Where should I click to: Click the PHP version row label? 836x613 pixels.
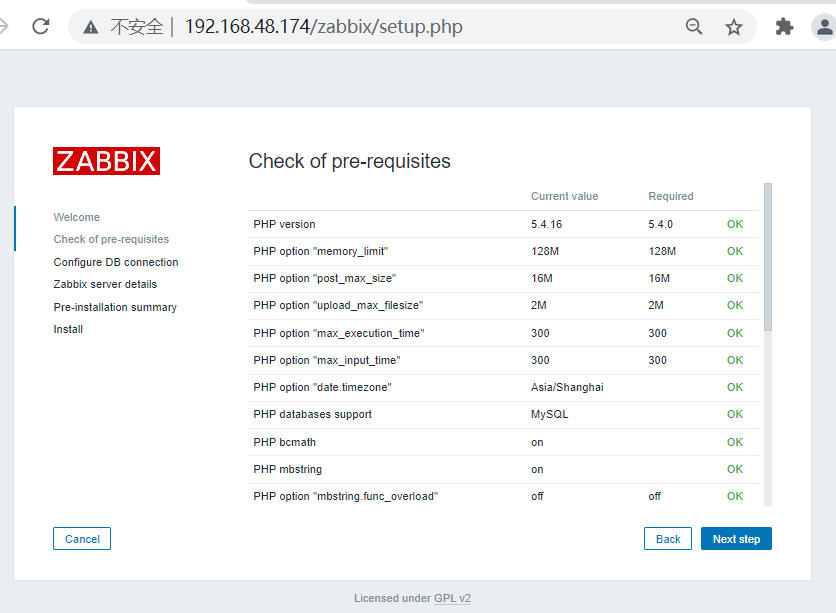point(284,224)
